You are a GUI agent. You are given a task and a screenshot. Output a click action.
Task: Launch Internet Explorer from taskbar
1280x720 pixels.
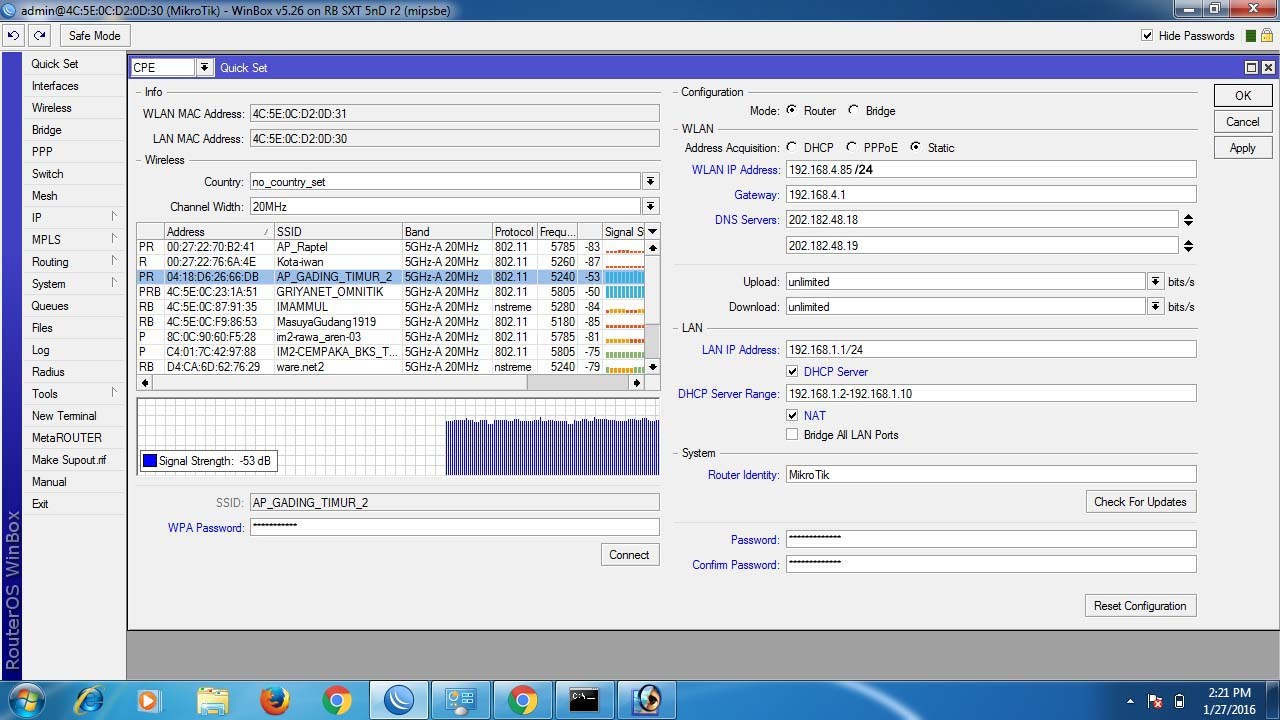[89, 700]
